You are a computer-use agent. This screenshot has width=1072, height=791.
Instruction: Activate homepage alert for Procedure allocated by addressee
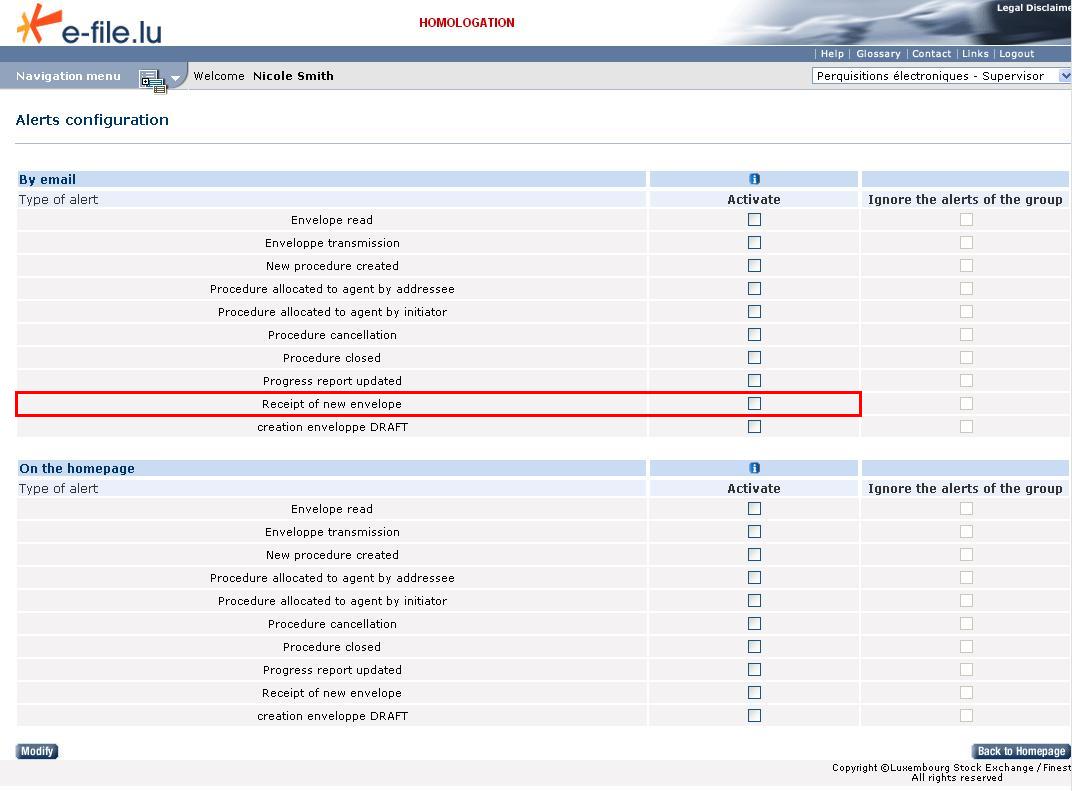pyautogui.click(x=754, y=578)
